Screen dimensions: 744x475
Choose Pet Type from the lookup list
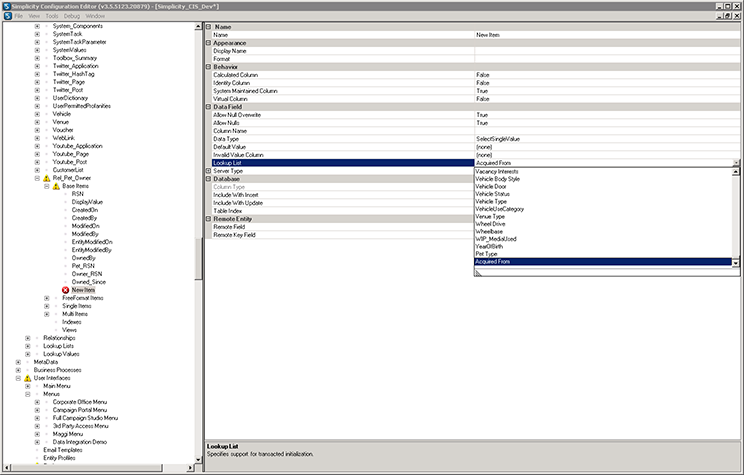(x=487, y=254)
